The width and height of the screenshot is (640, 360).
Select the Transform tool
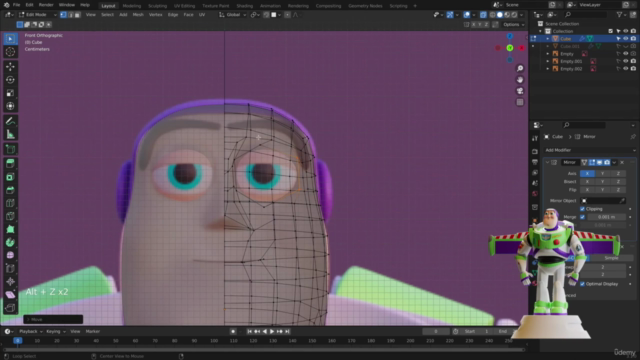10,106
